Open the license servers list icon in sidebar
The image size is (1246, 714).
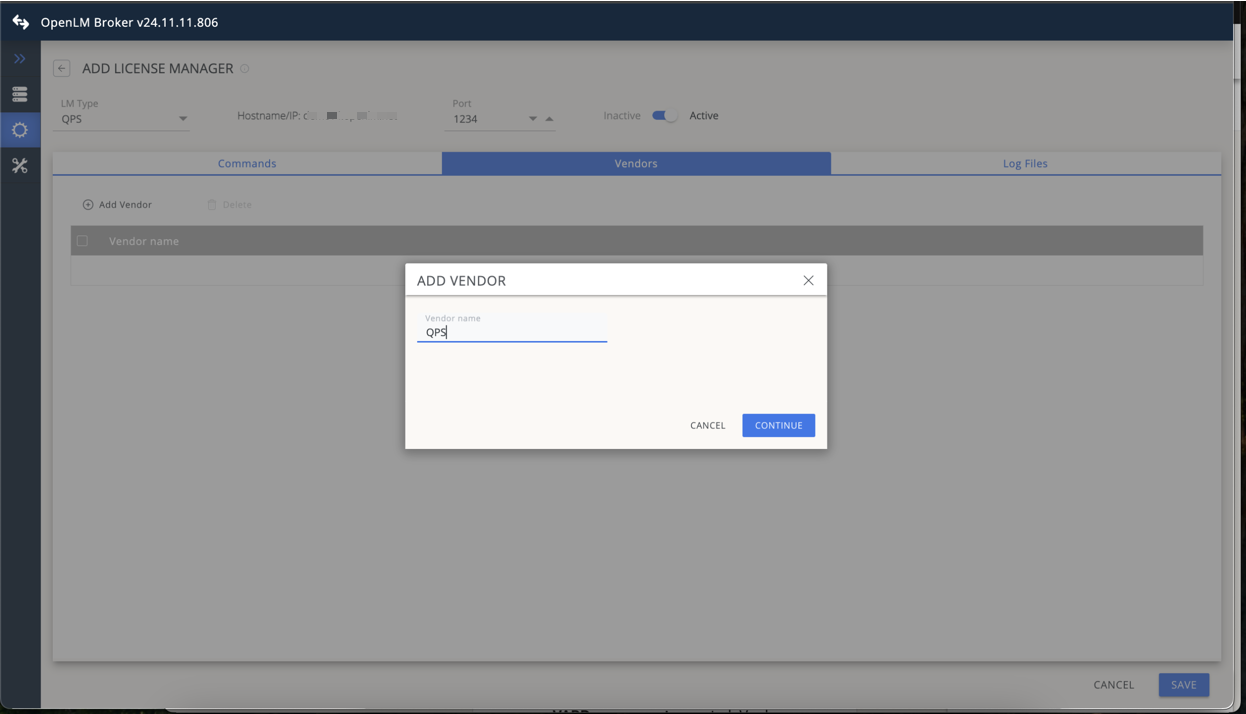[x=19, y=93]
